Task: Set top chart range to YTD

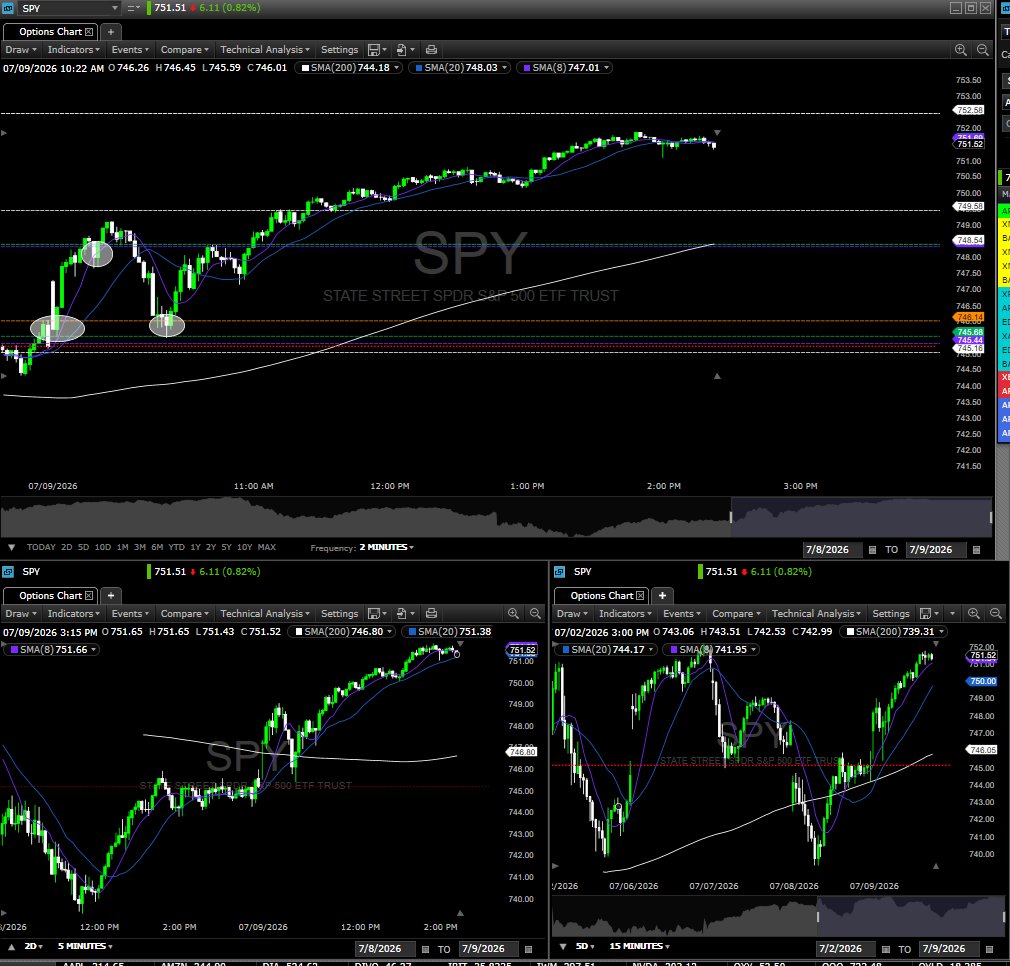Action: coord(176,547)
